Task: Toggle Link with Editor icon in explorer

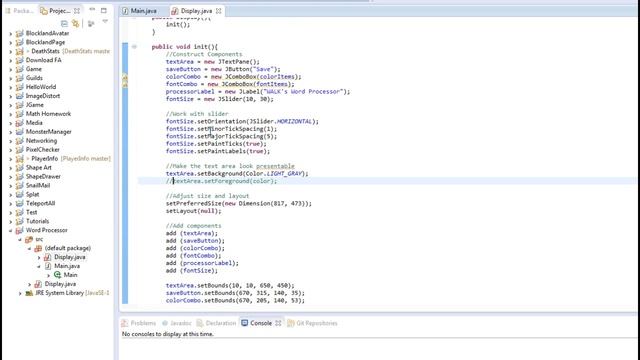Action: (76, 23)
